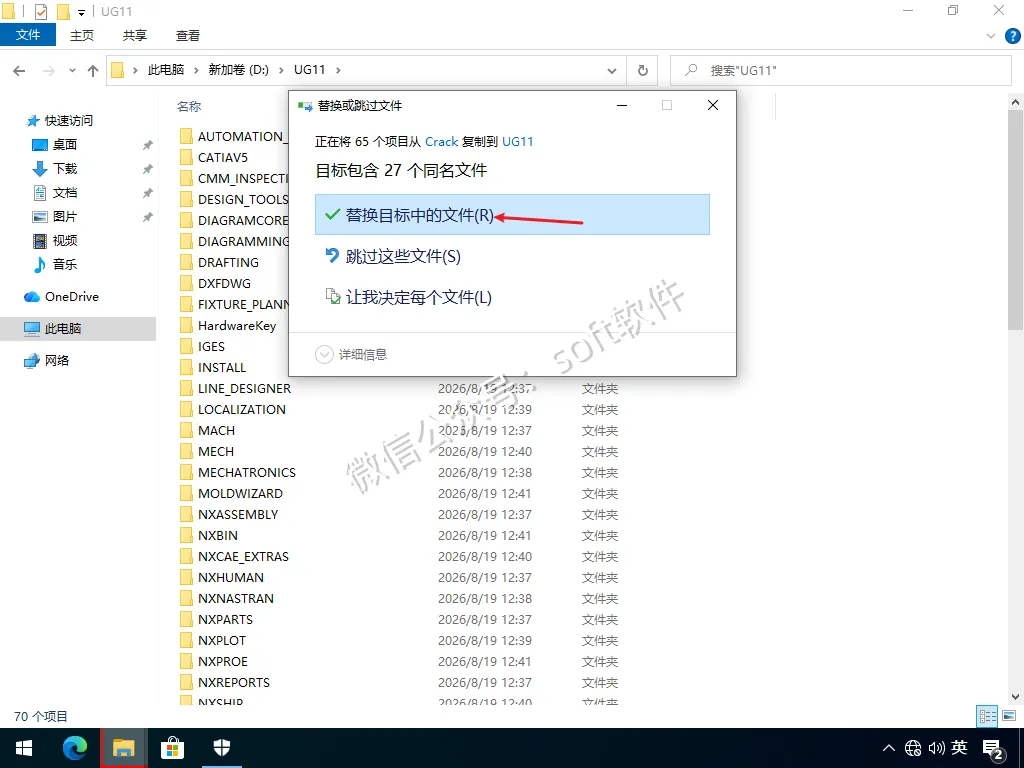The width and height of the screenshot is (1024, 768).
Task: Select Music in the navigation pane
Action: click(56, 264)
